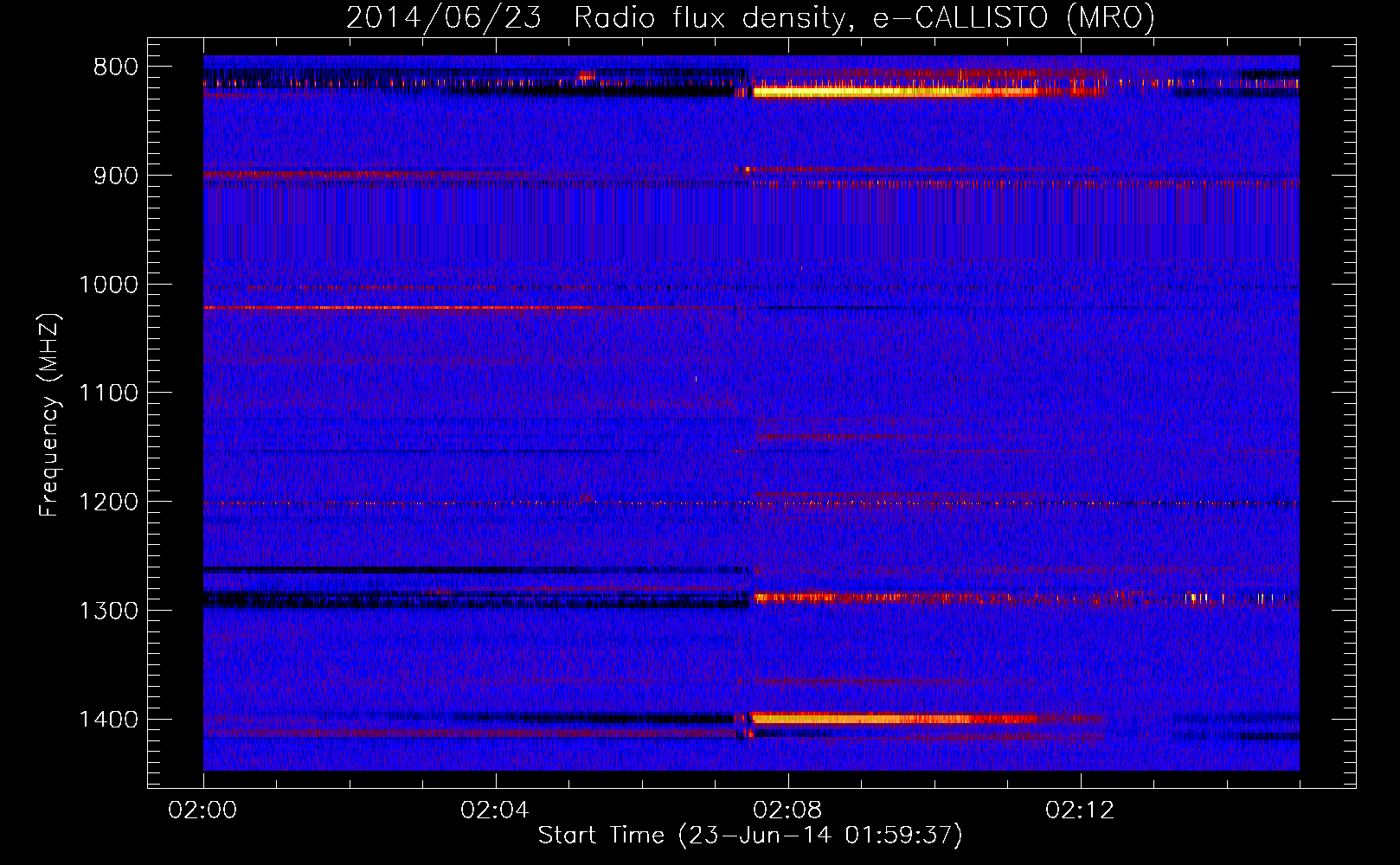
Task: Click the '1100' frequency axis label
Action: [x=108, y=394]
